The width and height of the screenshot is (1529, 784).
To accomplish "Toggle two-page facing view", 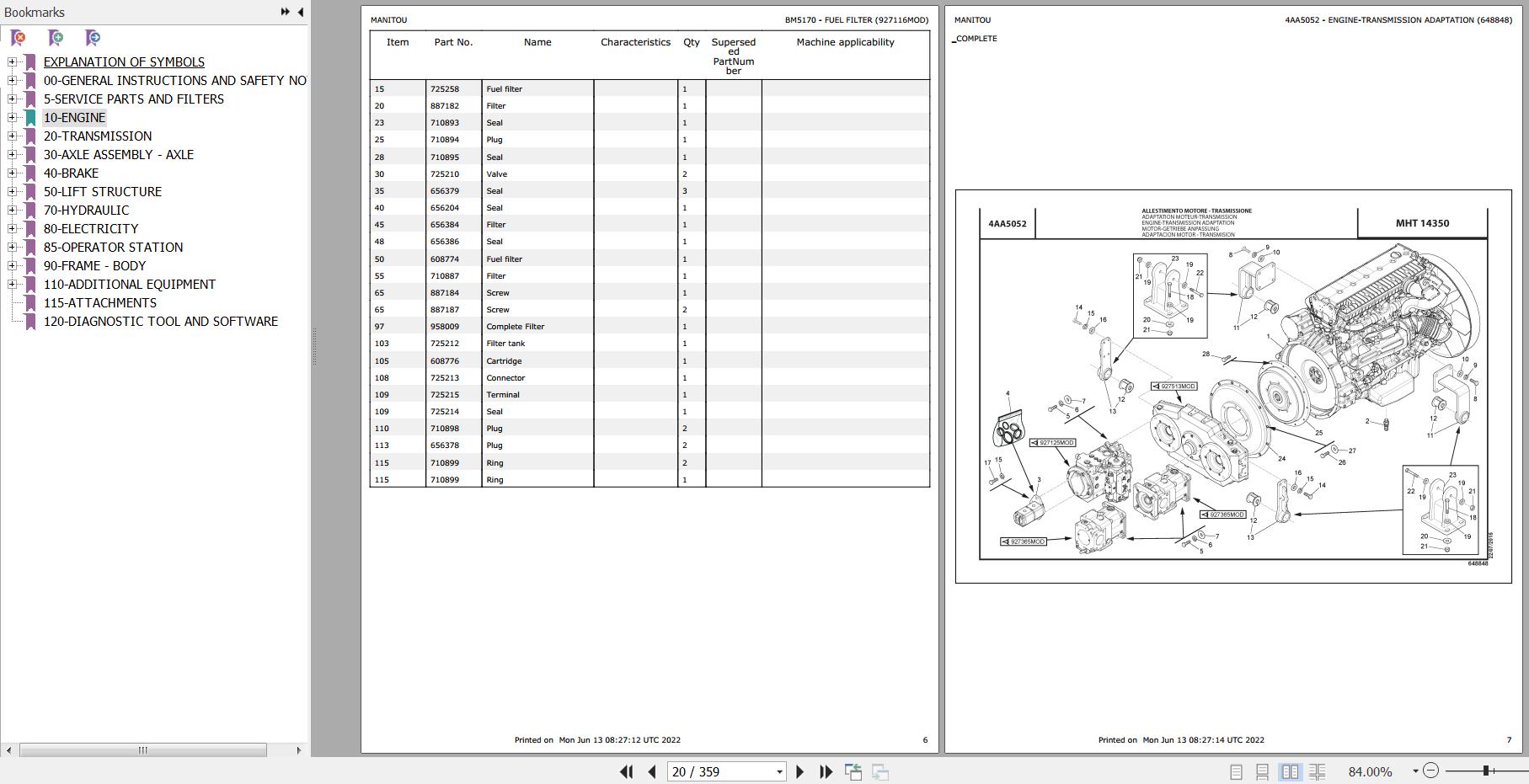I will [x=1290, y=771].
